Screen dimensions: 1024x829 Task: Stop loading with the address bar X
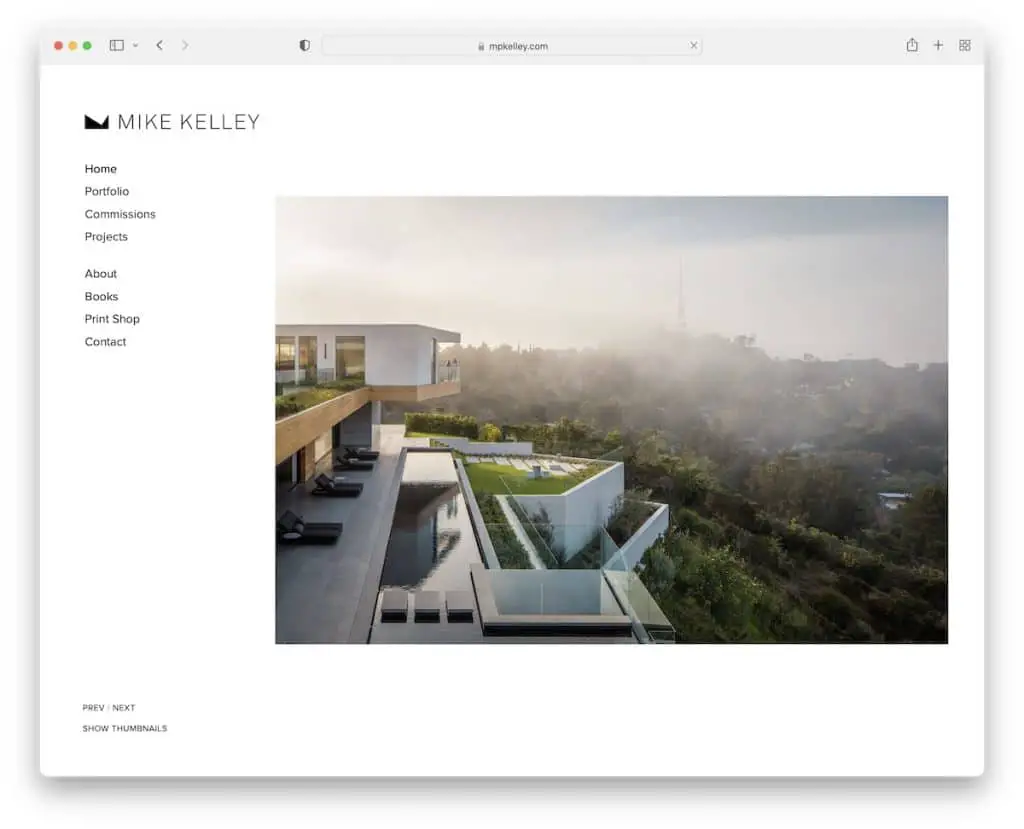click(x=694, y=45)
